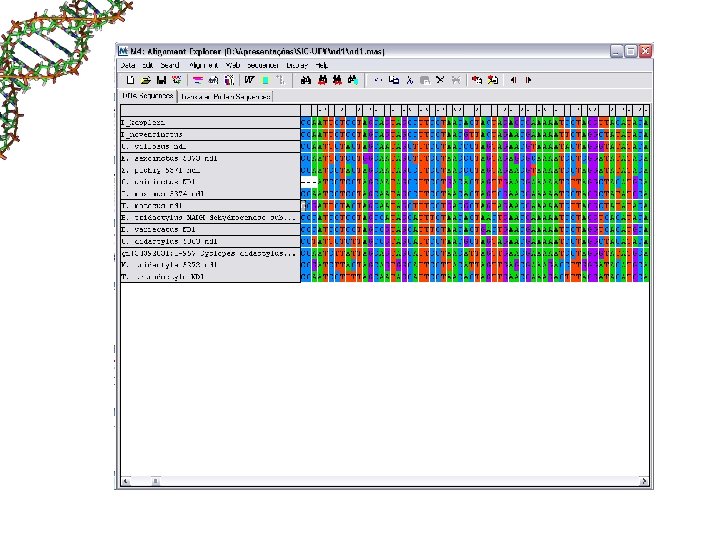Click the move-right arrow toolbar icon
The image size is (720, 540).
(x=529, y=80)
